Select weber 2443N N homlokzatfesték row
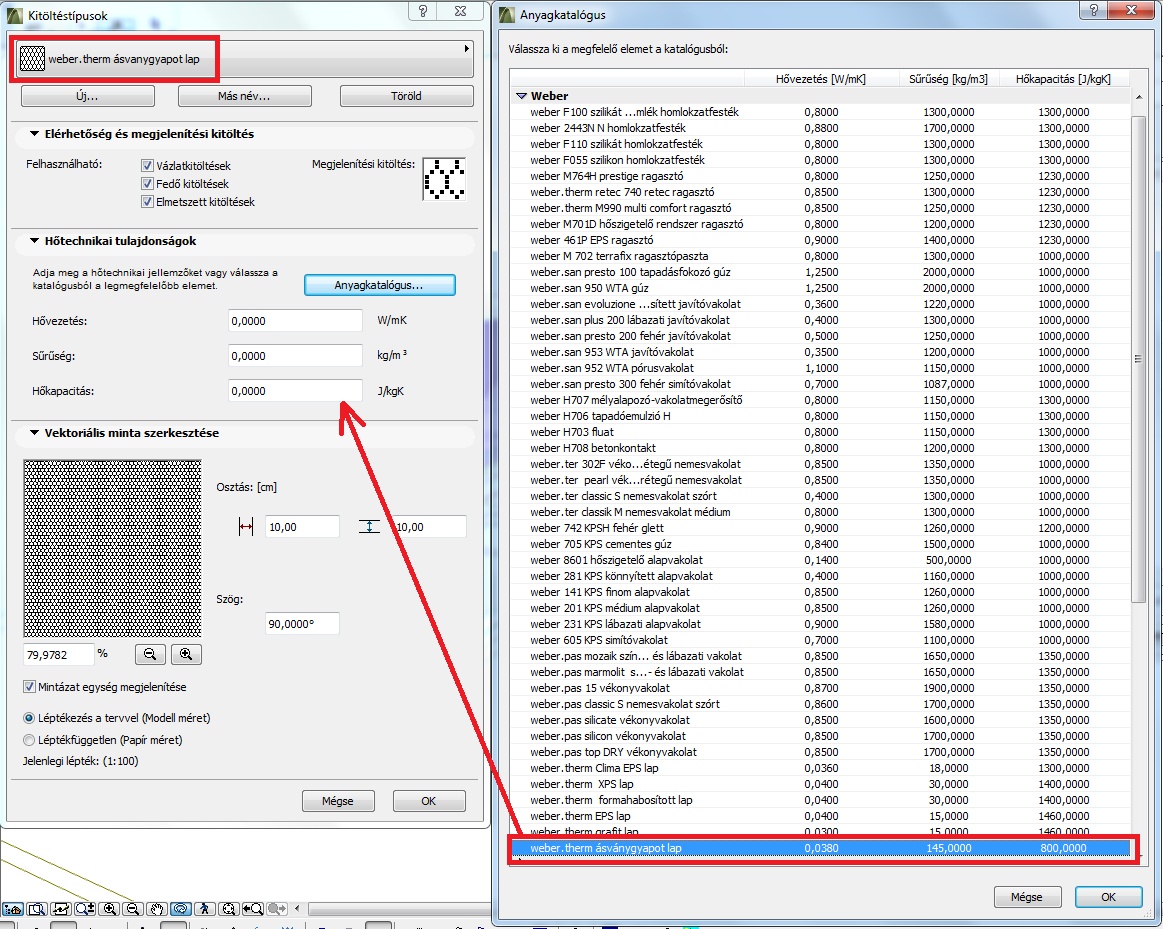 click(x=821, y=128)
